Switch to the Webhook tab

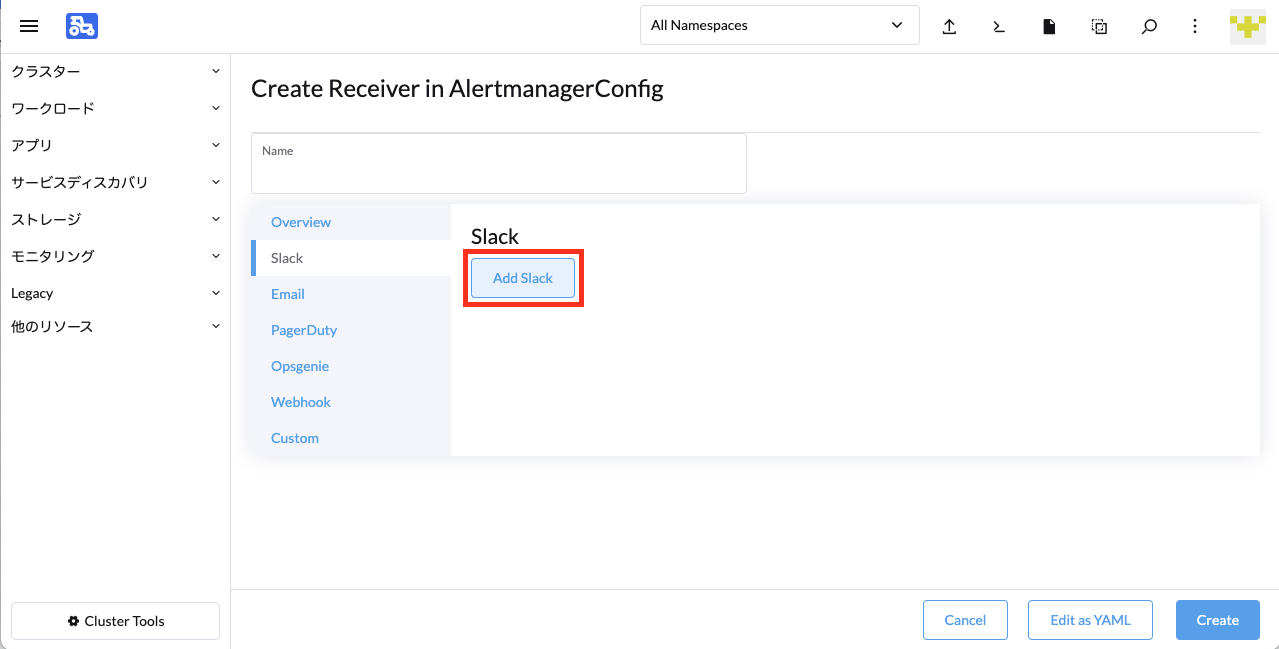351,402
